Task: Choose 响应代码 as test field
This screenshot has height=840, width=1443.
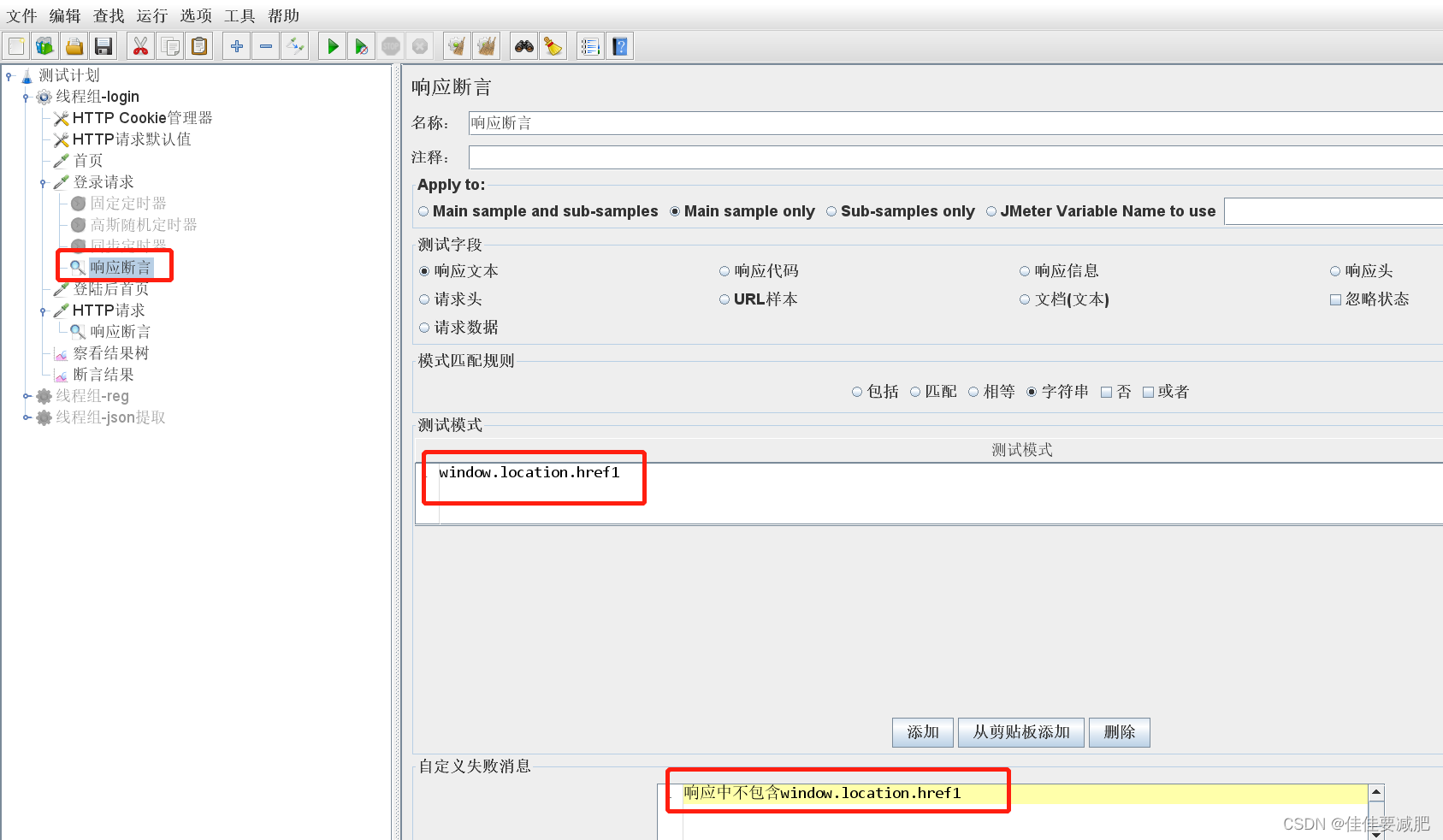Action: (759, 271)
